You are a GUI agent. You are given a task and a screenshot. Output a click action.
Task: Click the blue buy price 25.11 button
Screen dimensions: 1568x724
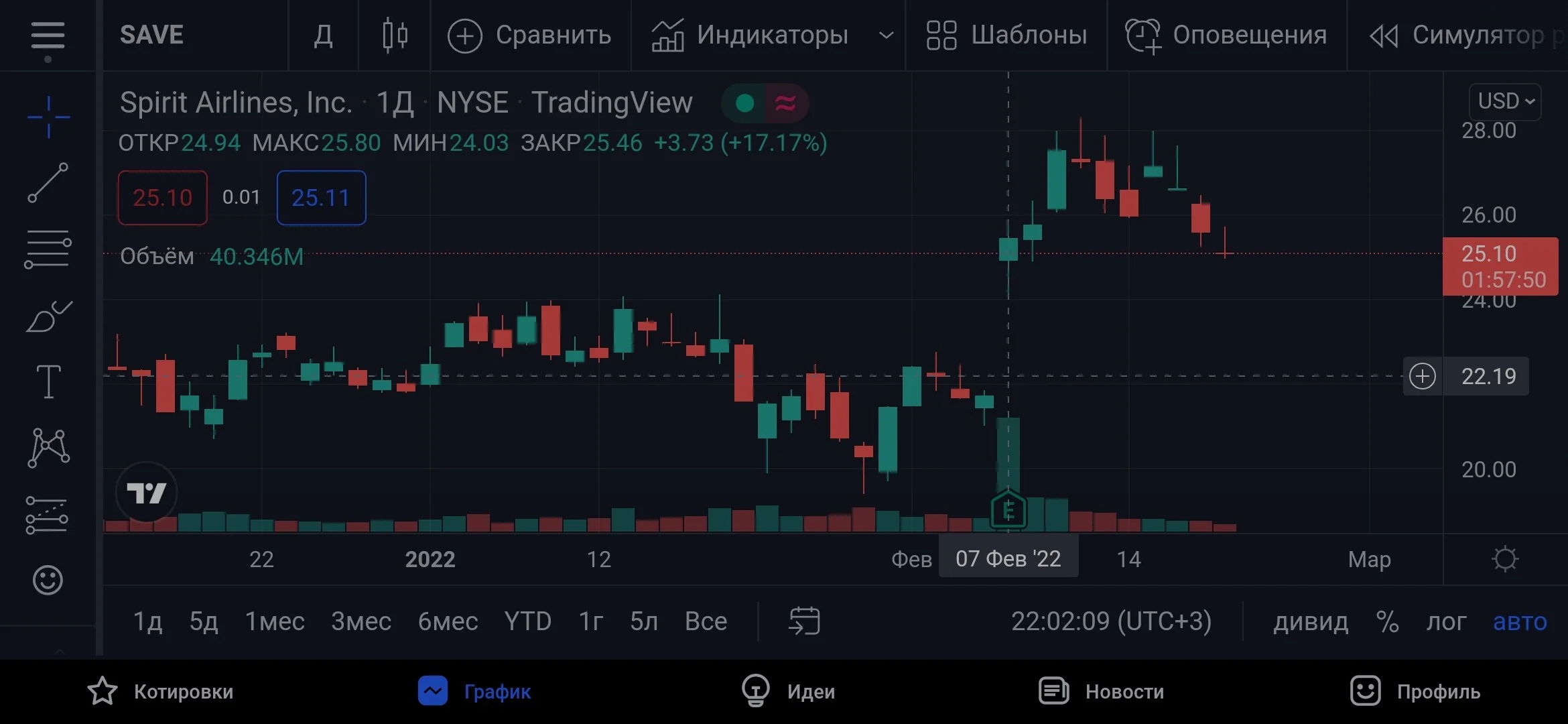321,198
